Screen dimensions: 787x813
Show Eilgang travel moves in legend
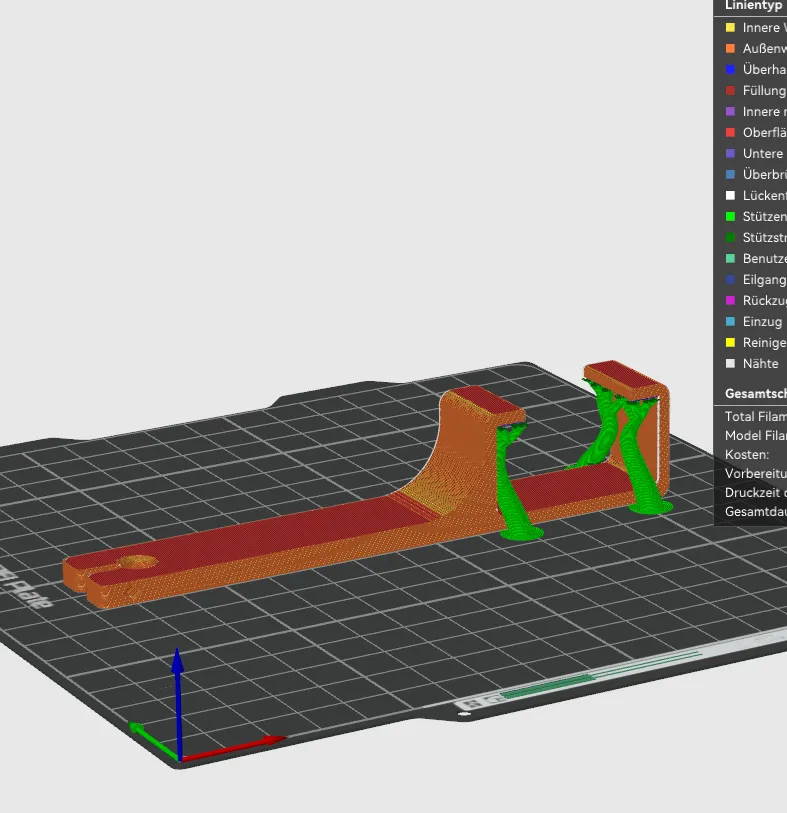pos(762,280)
